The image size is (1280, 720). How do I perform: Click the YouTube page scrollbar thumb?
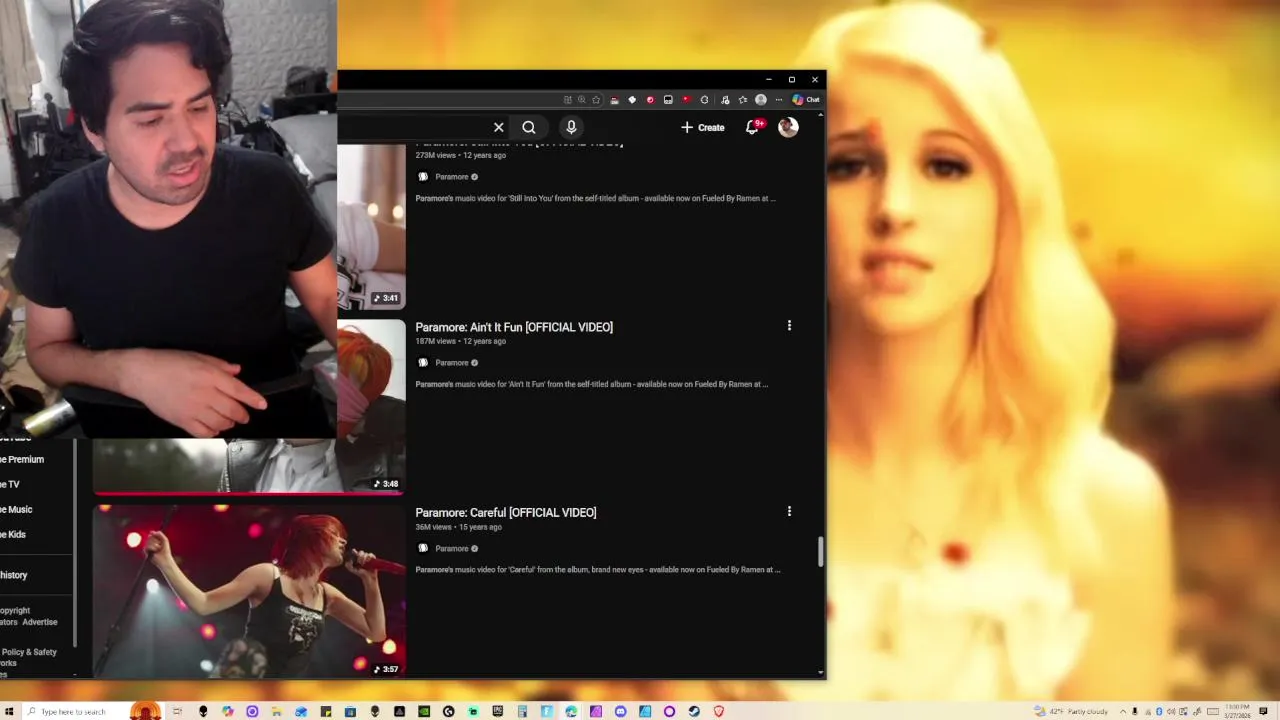coord(821,551)
